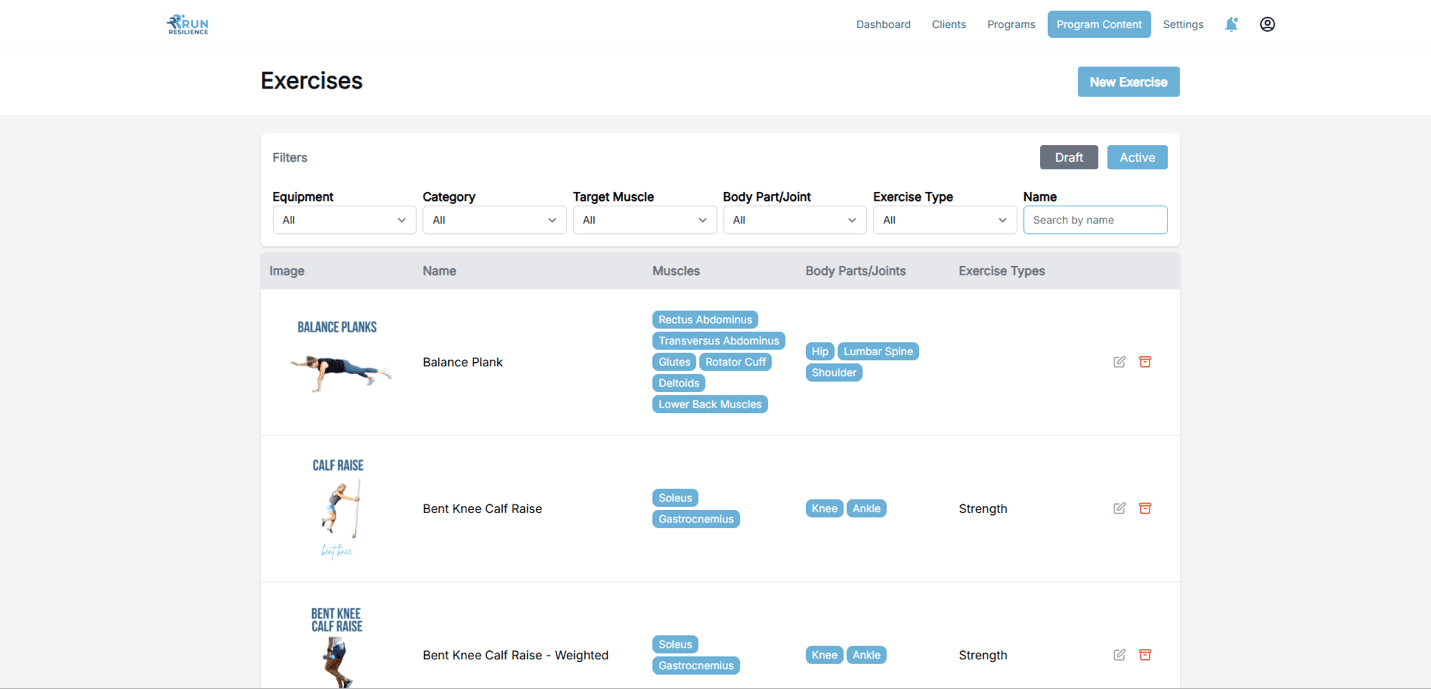Create a New Exercise
Screen dimensions: 1431x689
point(1128,82)
